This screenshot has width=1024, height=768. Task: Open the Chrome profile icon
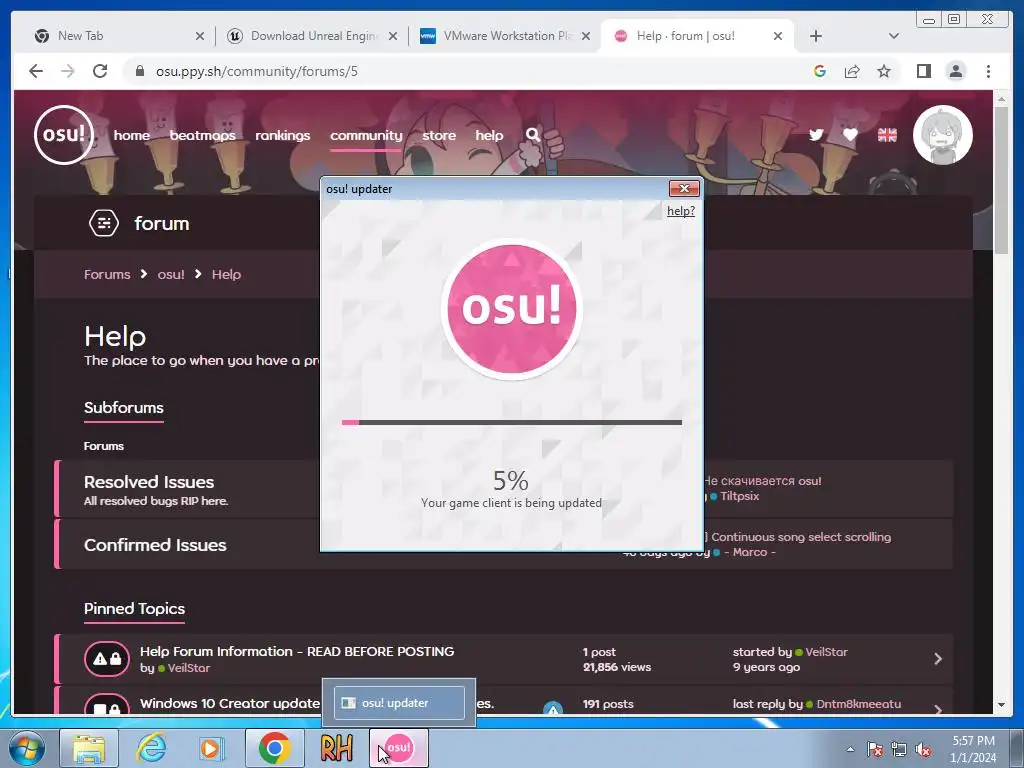point(955,71)
